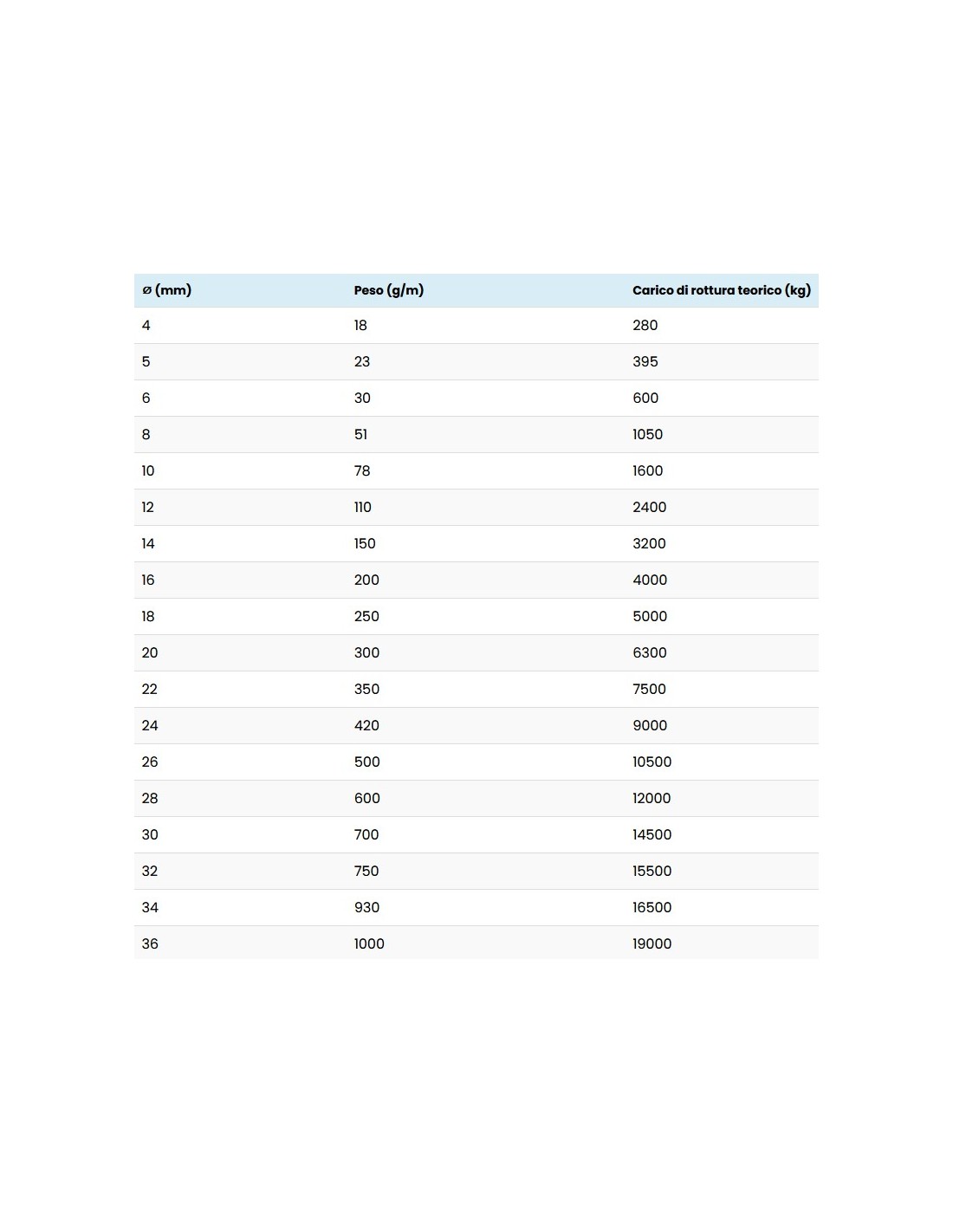Click the weight value 23
The height and width of the screenshot is (1232, 953).
pyautogui.click(x=362, y=362)
